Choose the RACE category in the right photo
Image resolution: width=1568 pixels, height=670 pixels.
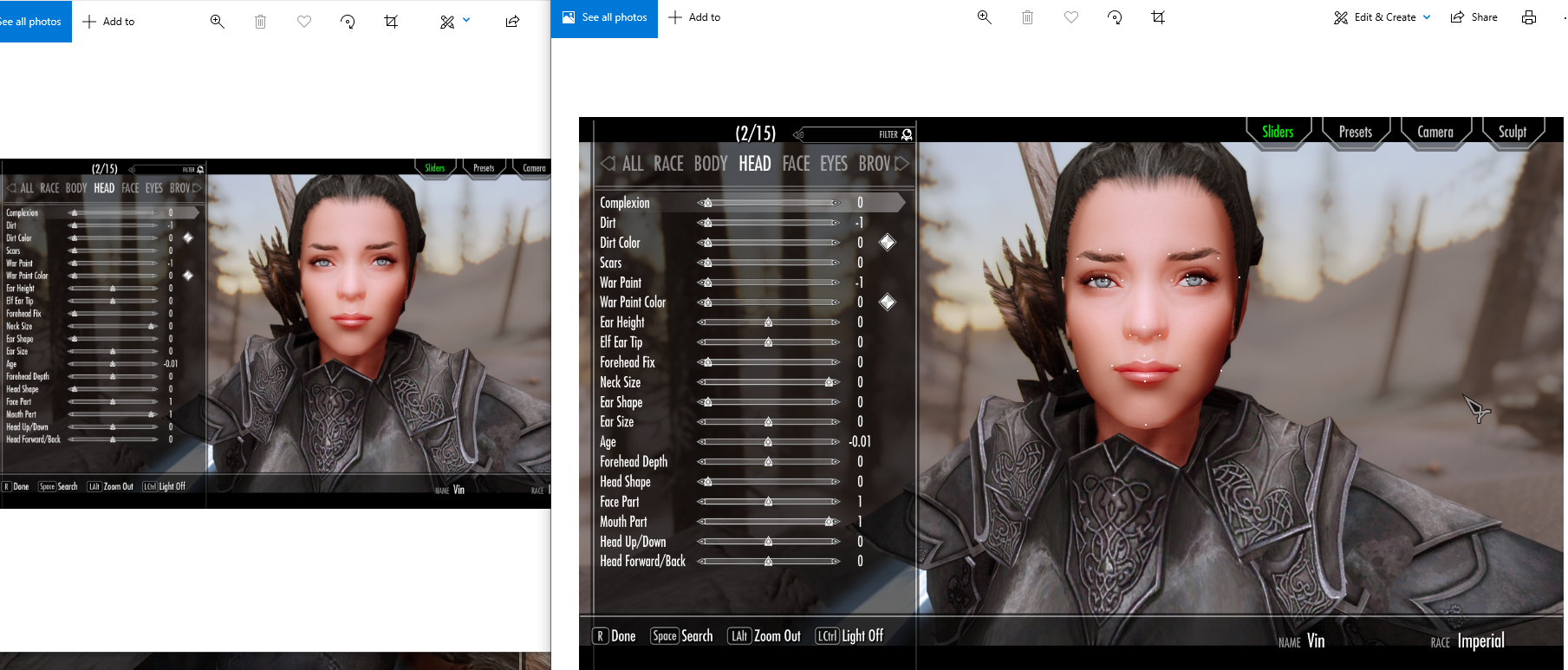(668, 164)
